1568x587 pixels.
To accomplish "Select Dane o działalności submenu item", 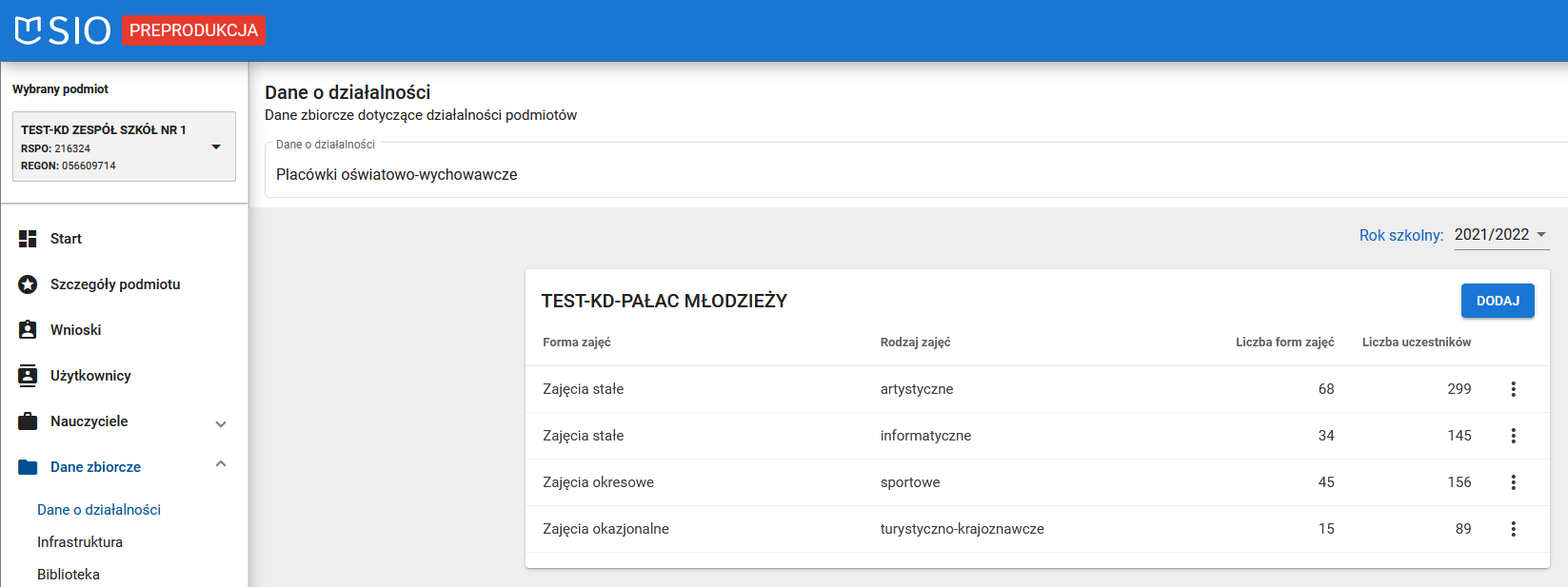I will tap(99, 510).
